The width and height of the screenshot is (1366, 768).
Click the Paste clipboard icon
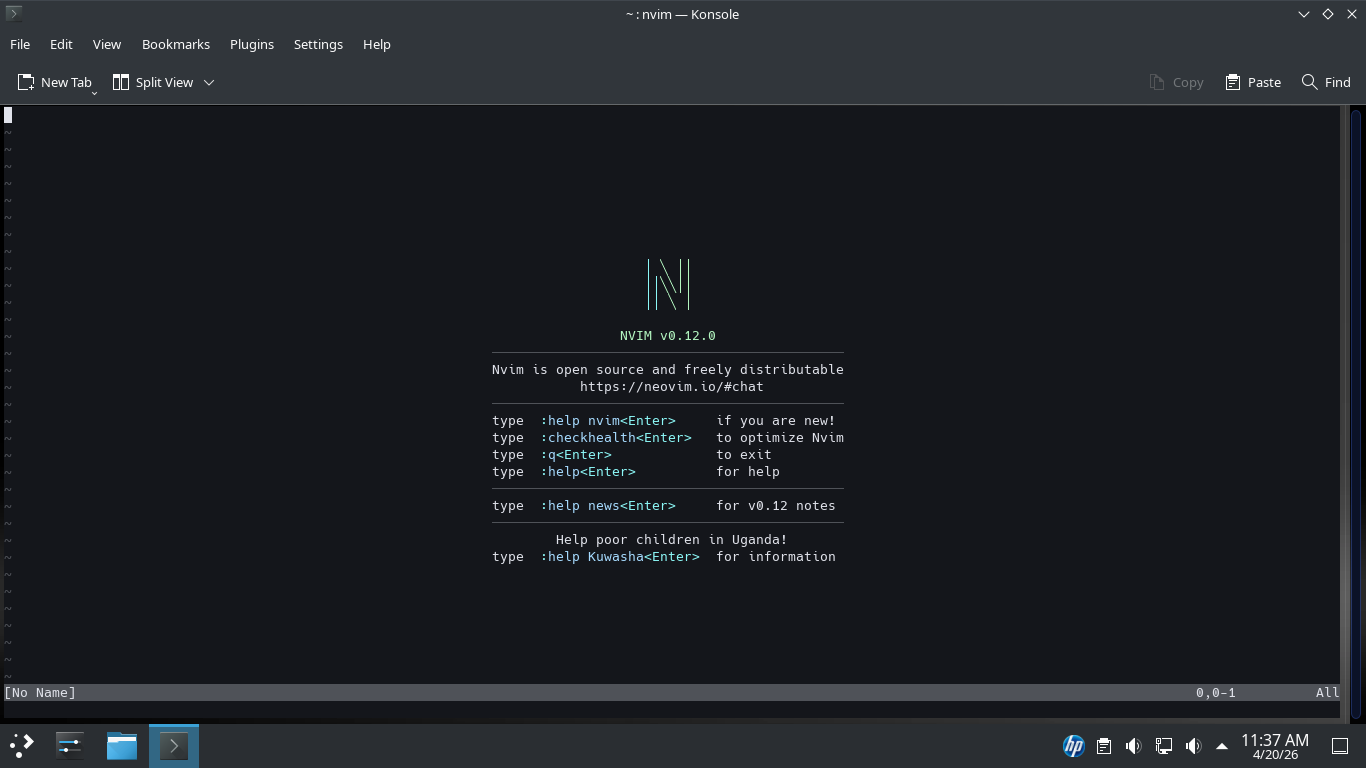click(x=1233, y=82)
